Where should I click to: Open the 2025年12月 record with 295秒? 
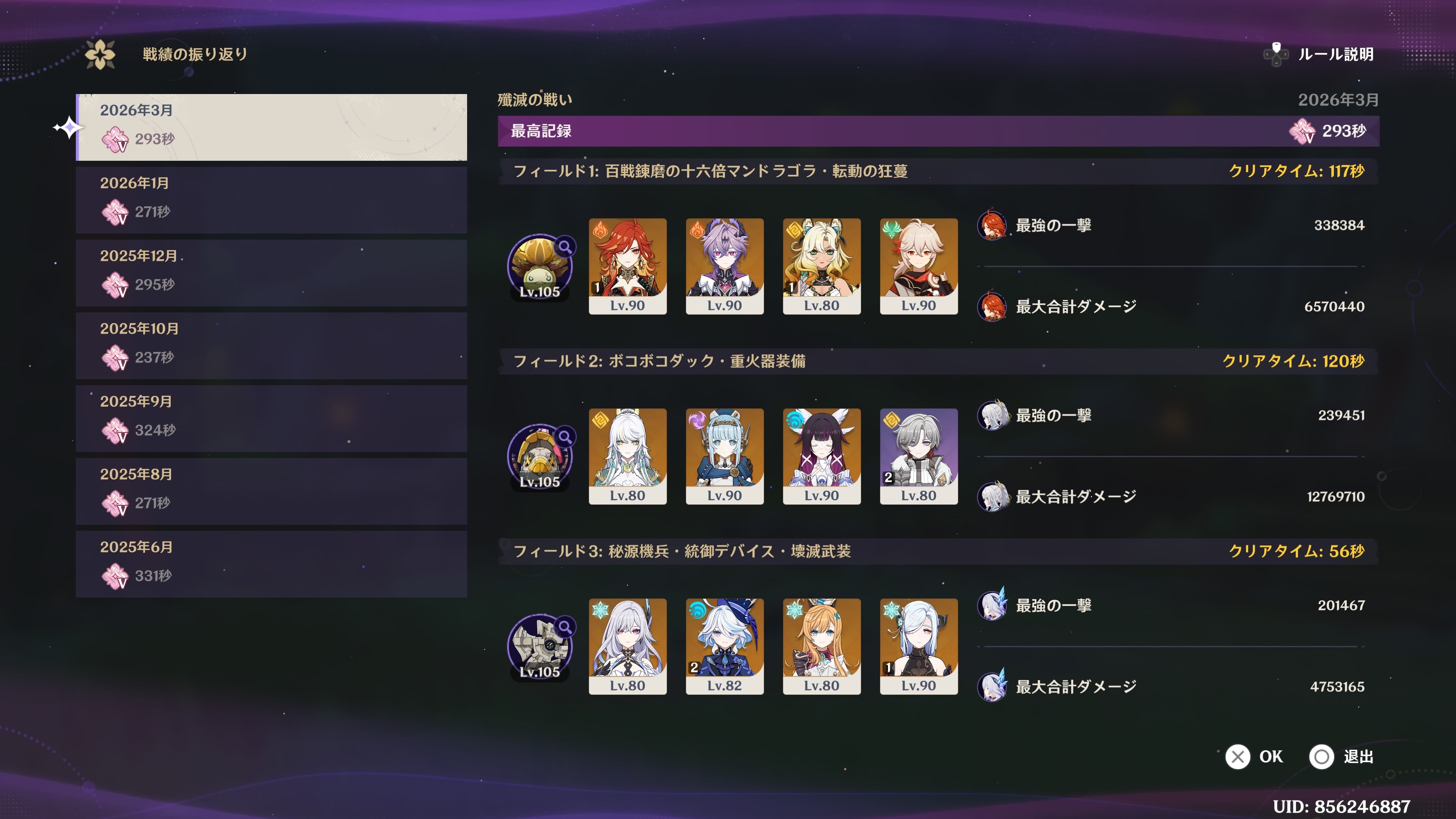pos(271,273)
